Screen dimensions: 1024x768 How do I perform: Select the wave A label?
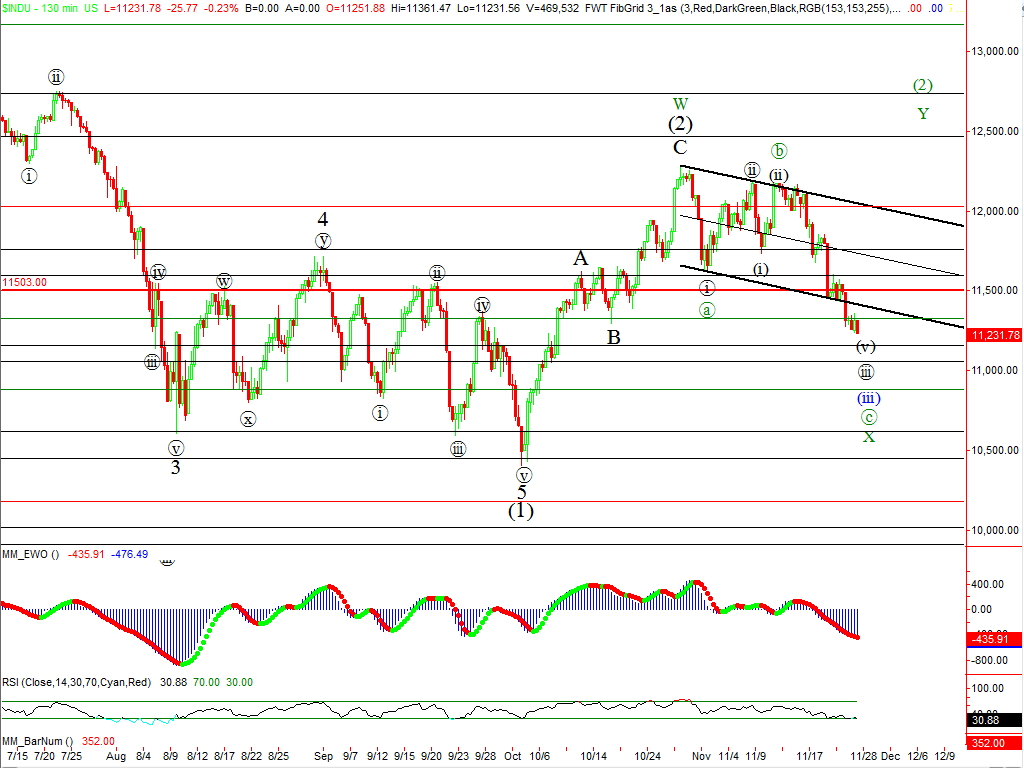[581, 259]
